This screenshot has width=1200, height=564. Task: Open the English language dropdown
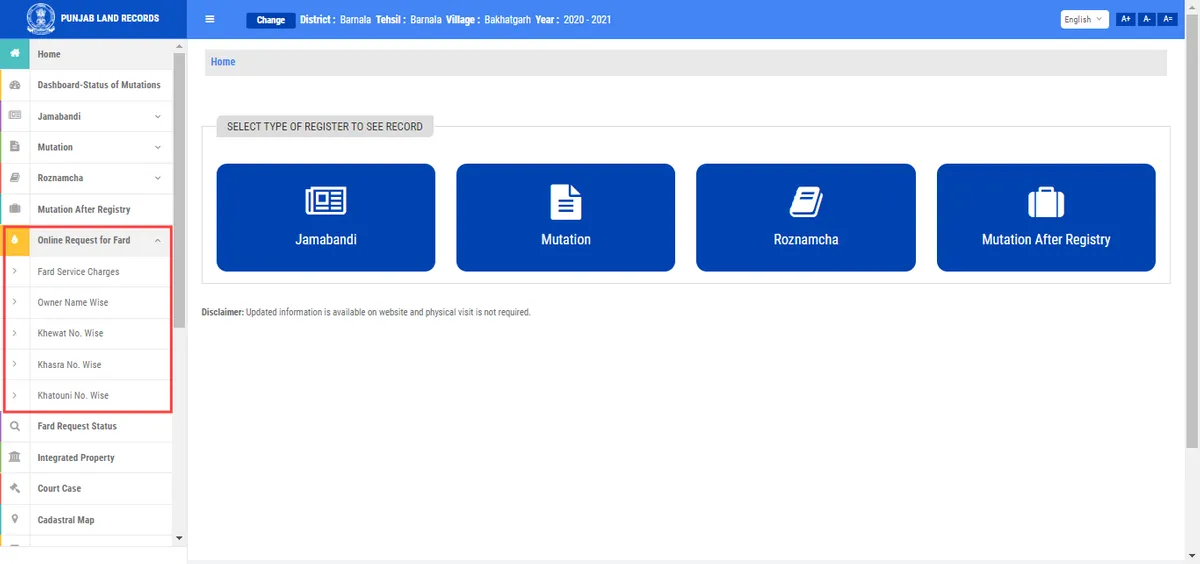1084,19
